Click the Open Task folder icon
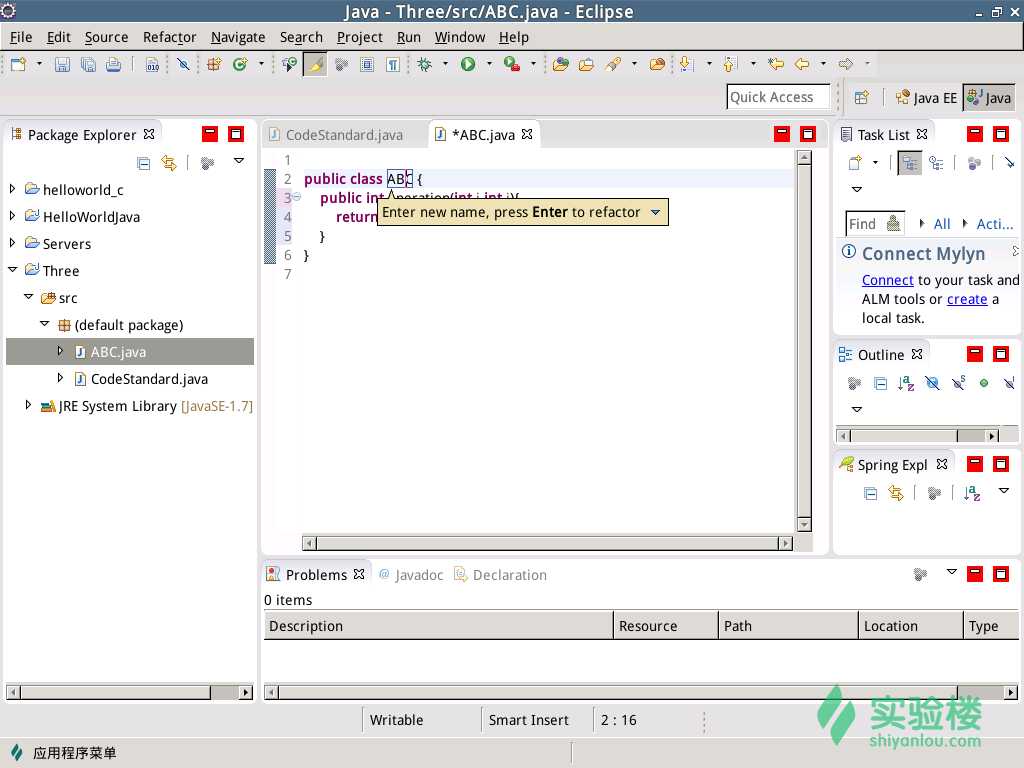The width and height of the screenshot is (1024, 768). pyautogui.click(x=586, y=64)
